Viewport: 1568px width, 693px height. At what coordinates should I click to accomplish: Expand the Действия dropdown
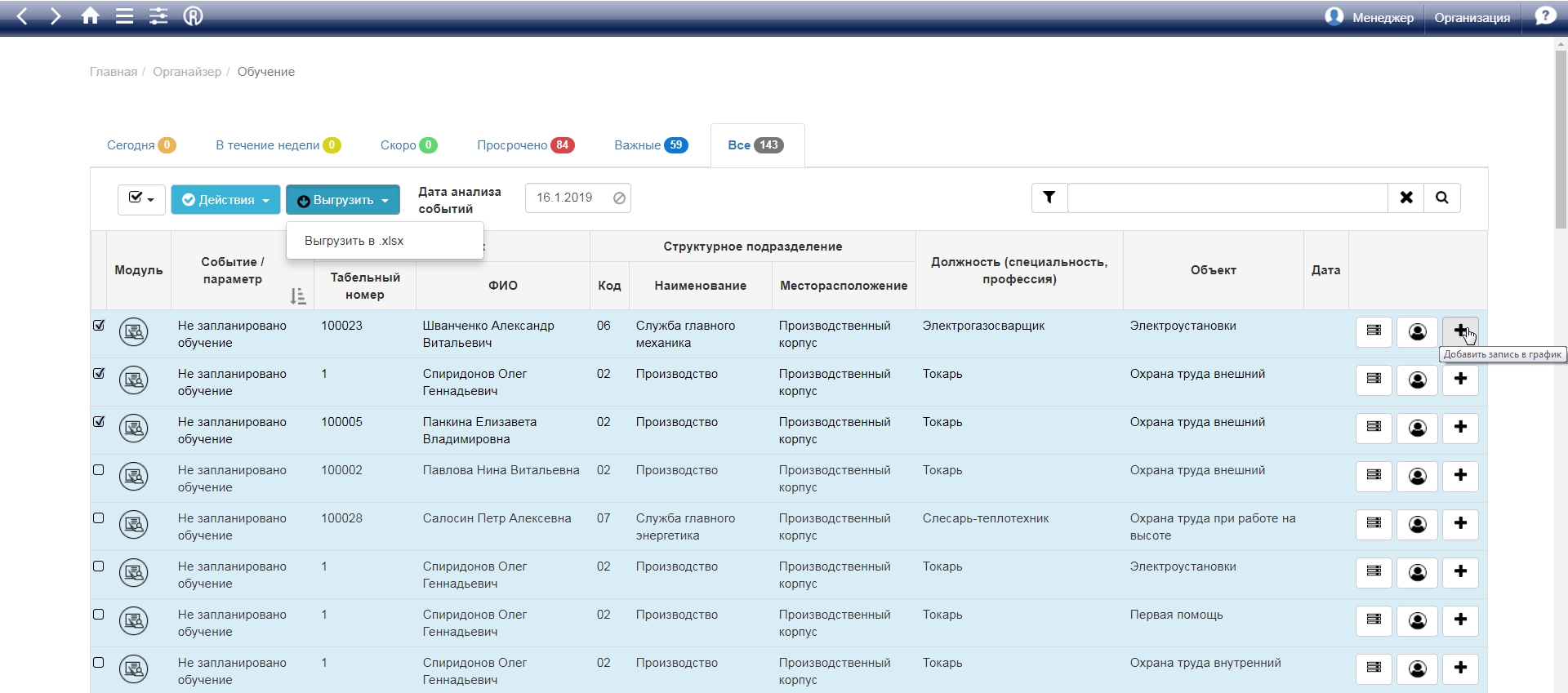pos(225,200)
